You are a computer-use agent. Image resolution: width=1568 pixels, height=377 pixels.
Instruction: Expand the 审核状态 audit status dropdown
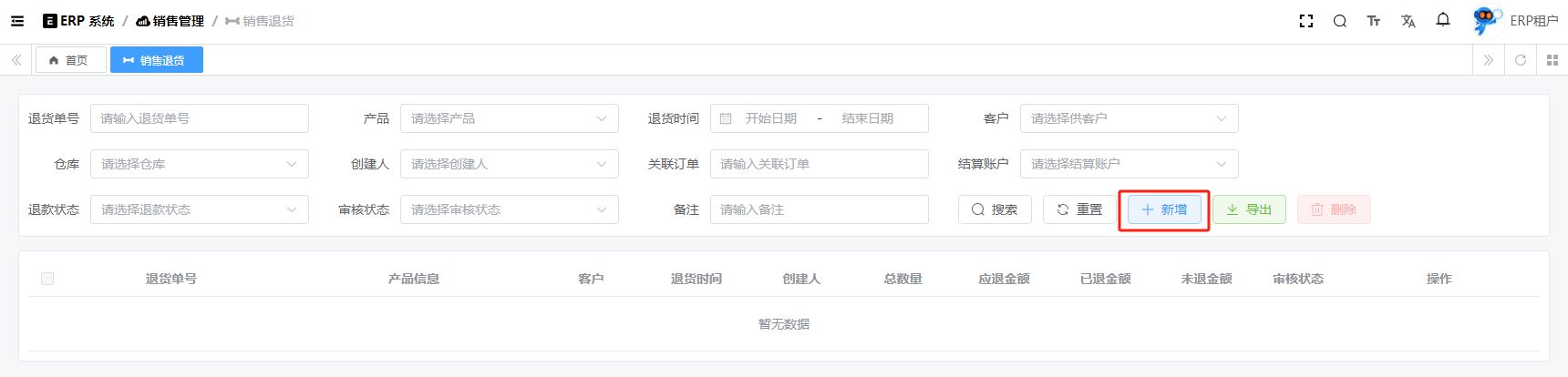tap(509, 209)
